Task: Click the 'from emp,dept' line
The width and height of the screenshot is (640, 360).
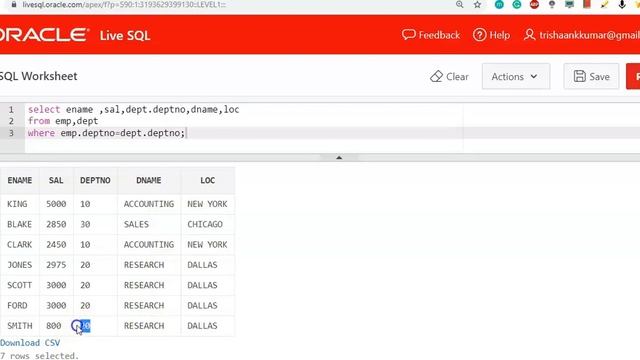Action: [63, 121]
